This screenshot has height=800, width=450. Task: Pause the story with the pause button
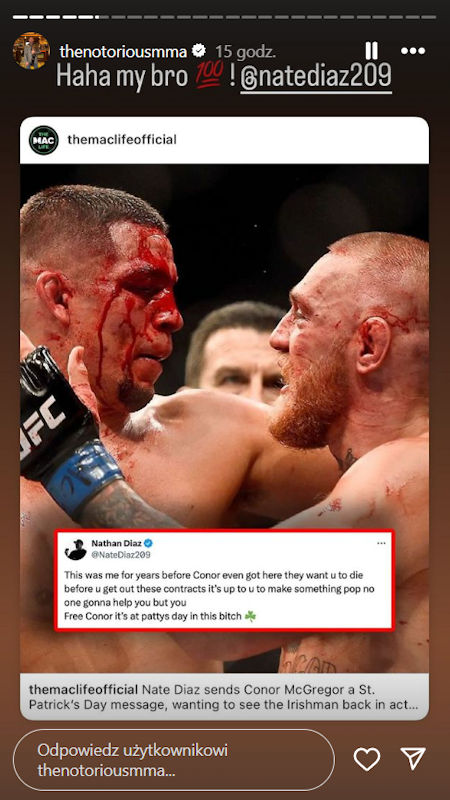371,51
